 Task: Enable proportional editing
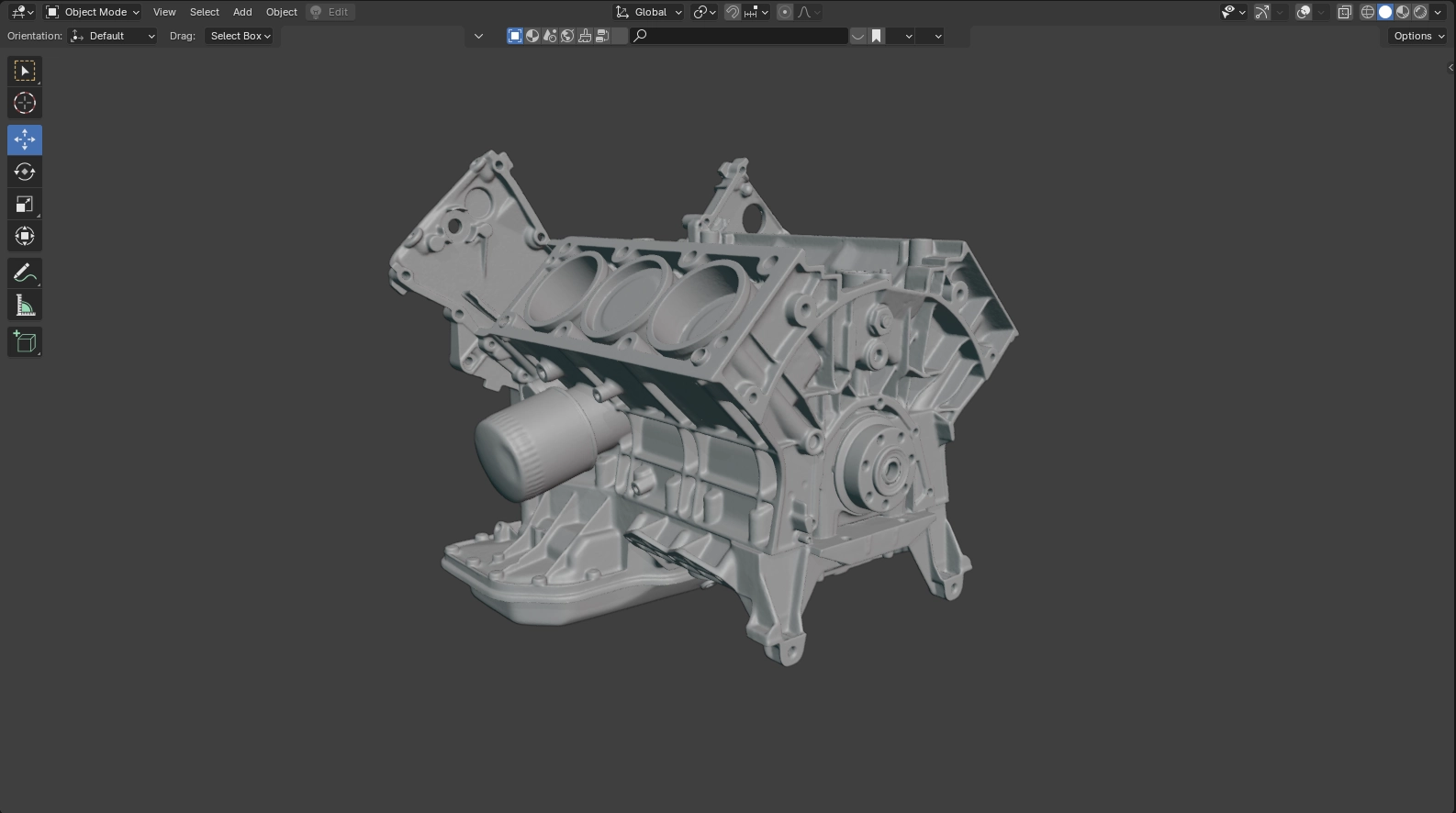pyautogui.click(x=785, y=12)
